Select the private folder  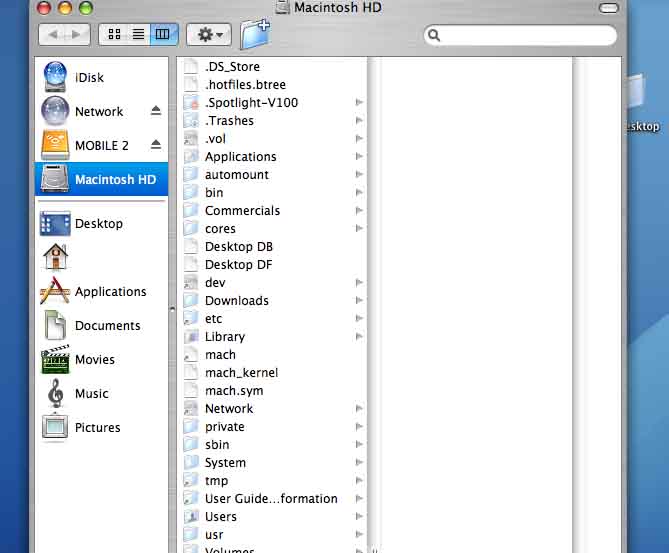pos(272,427)
